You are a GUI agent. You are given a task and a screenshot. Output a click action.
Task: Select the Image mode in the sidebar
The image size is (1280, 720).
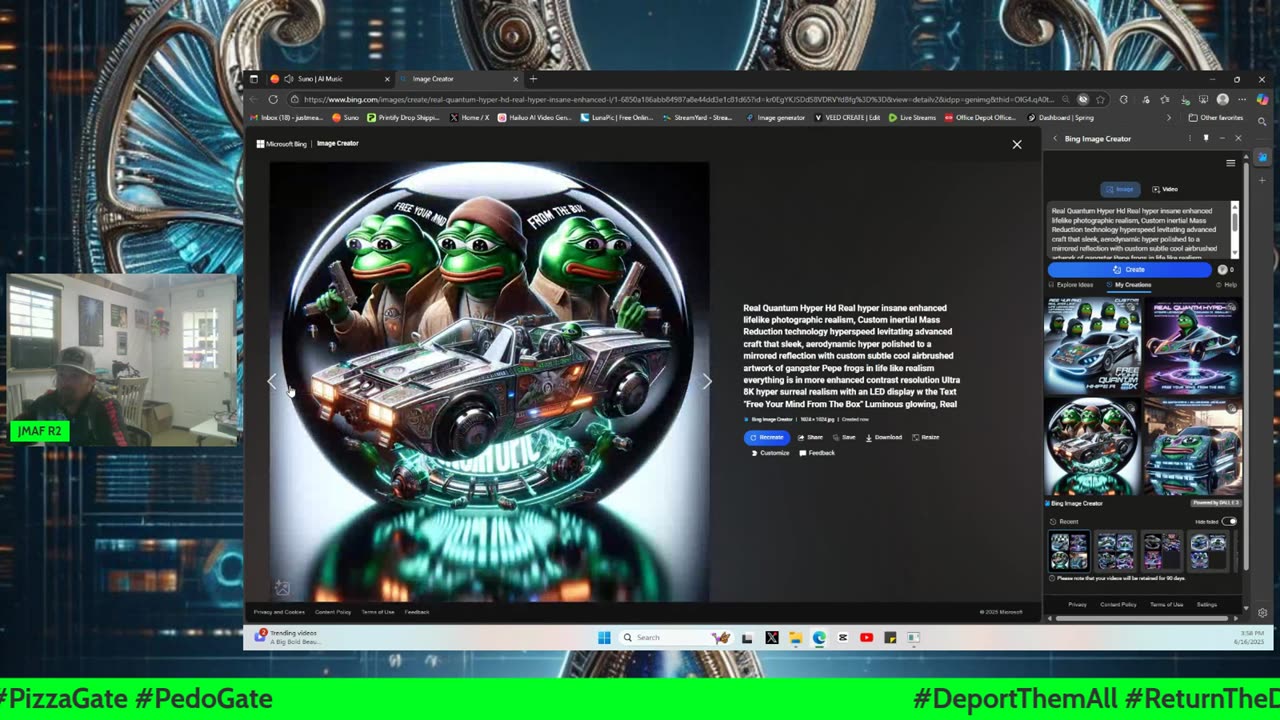coord(1120,189)
